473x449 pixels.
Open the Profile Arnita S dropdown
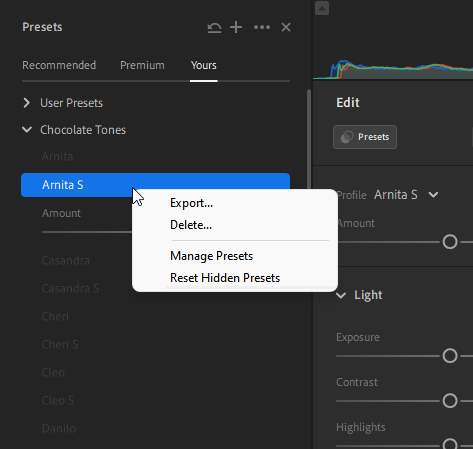click(x=433, y=195)
